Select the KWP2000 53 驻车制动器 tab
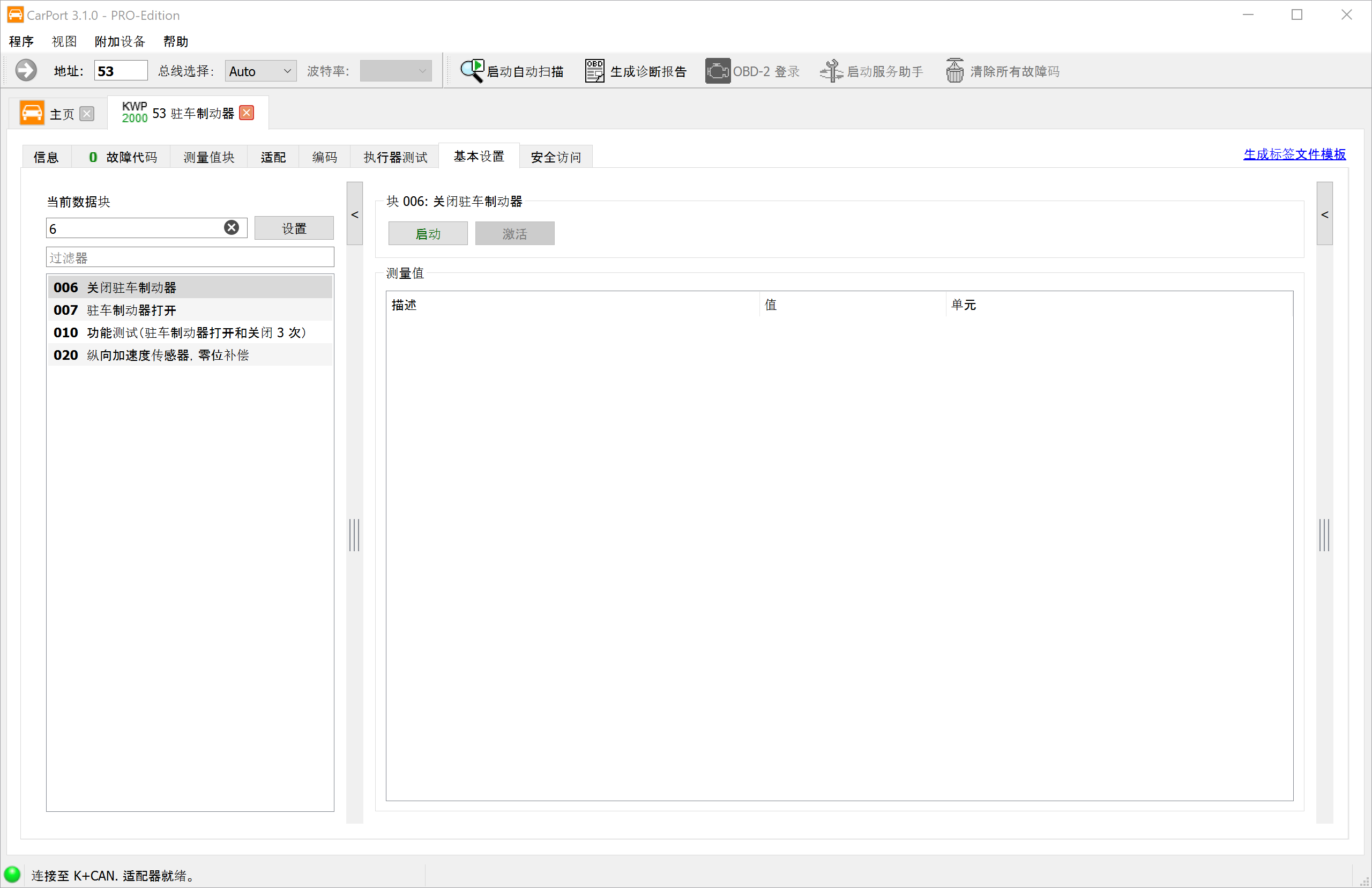The width and height of the screenshot is (1372, 888). pos(188,113)
